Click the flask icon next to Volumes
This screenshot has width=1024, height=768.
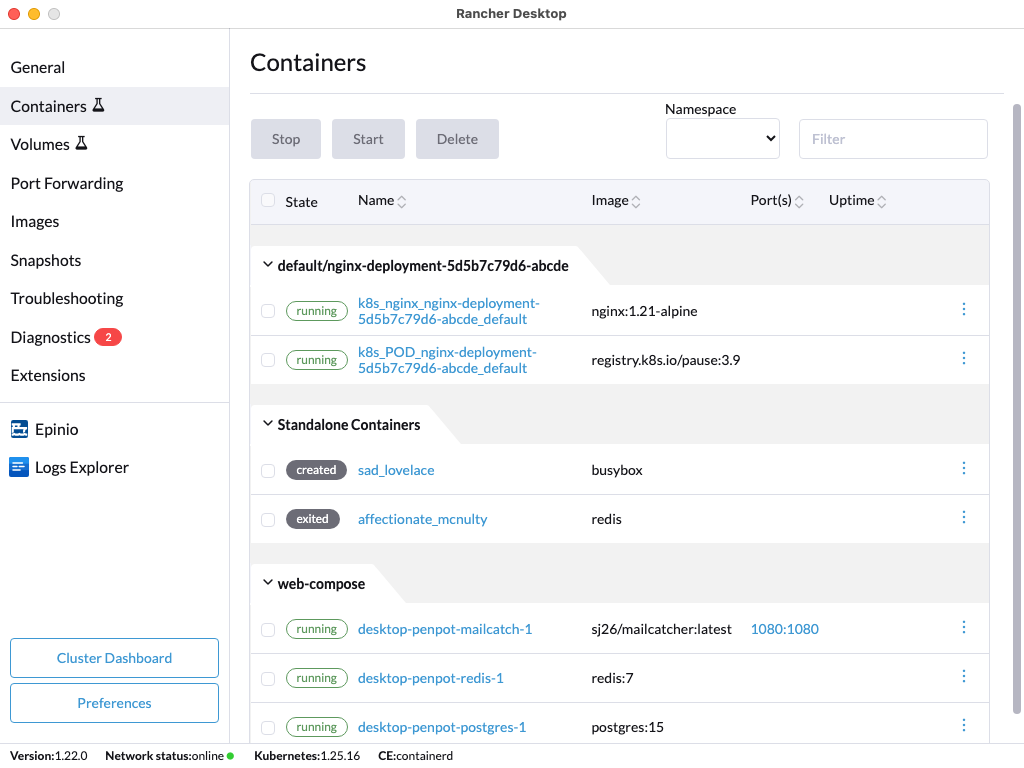[x=79, y=143]
